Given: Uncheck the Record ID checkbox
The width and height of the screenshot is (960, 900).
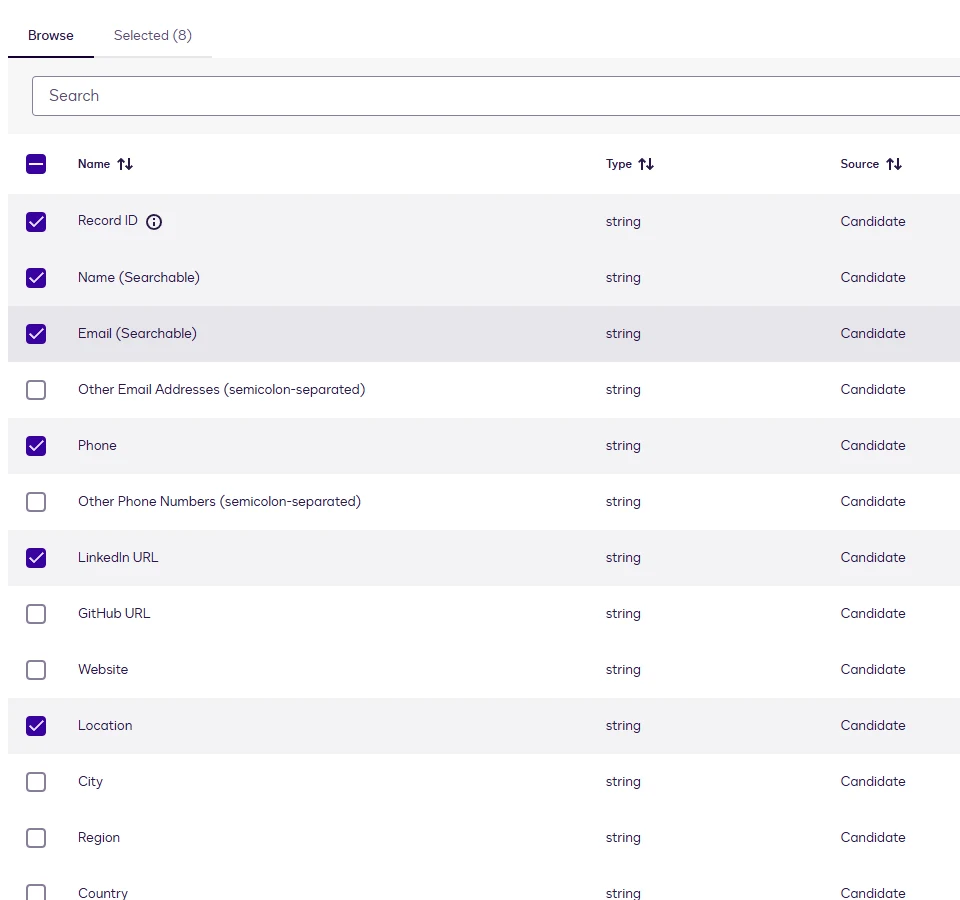Looking at the screenshot, I should click(36, 222).
